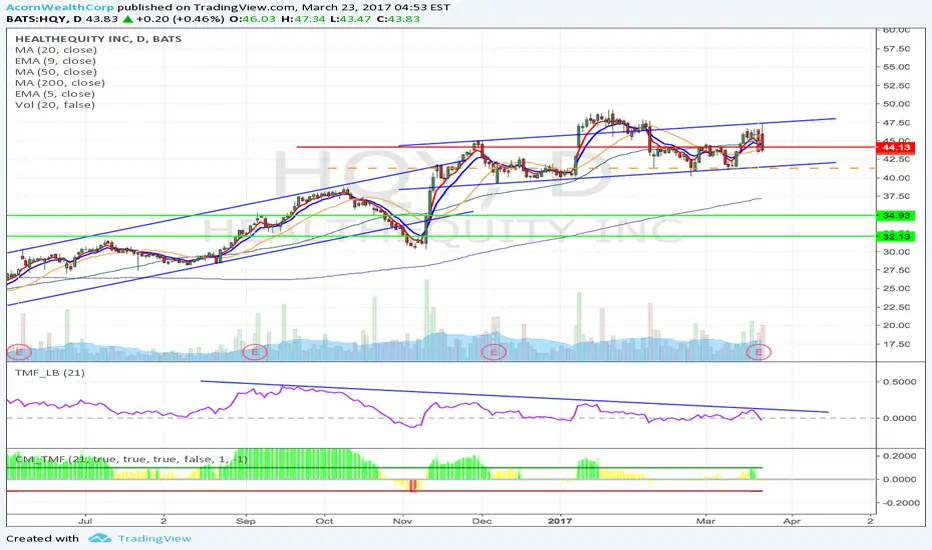Click the Apr label on time axis
Screen dimensions: 932x550
tap(792, 521)
